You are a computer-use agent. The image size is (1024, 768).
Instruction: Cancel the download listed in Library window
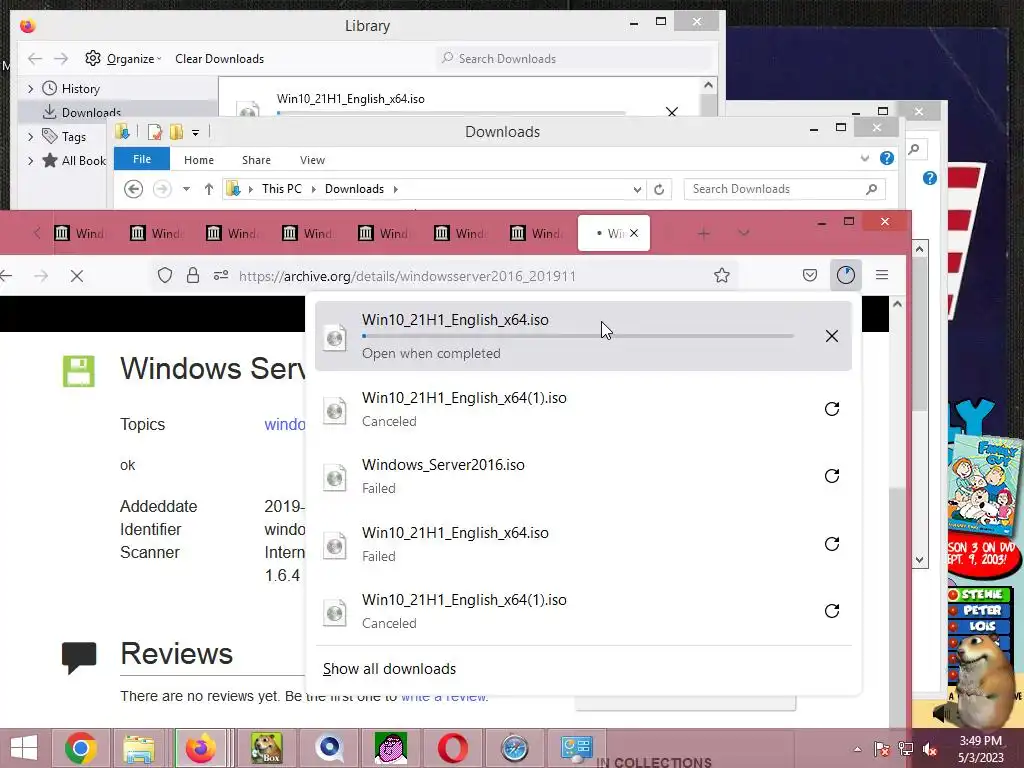tap(671, 112)
